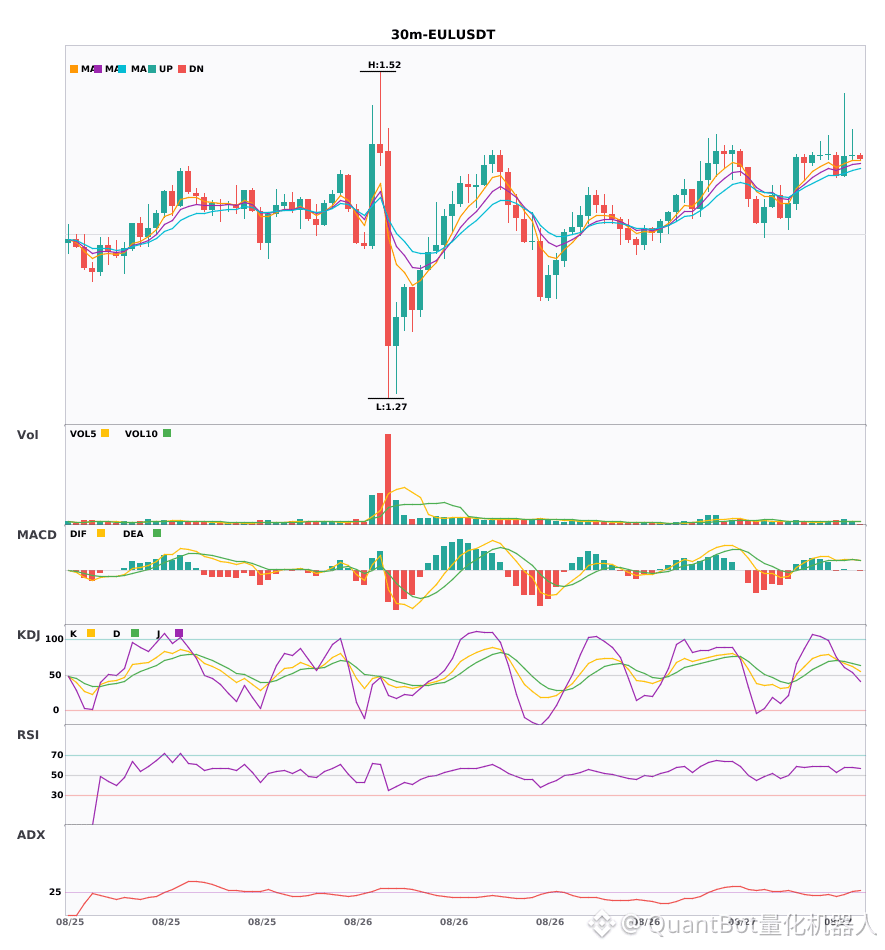Toggle the teal UP legend marker
The width and height of the screenshot is (885, 950).
(x=152, y=69)
